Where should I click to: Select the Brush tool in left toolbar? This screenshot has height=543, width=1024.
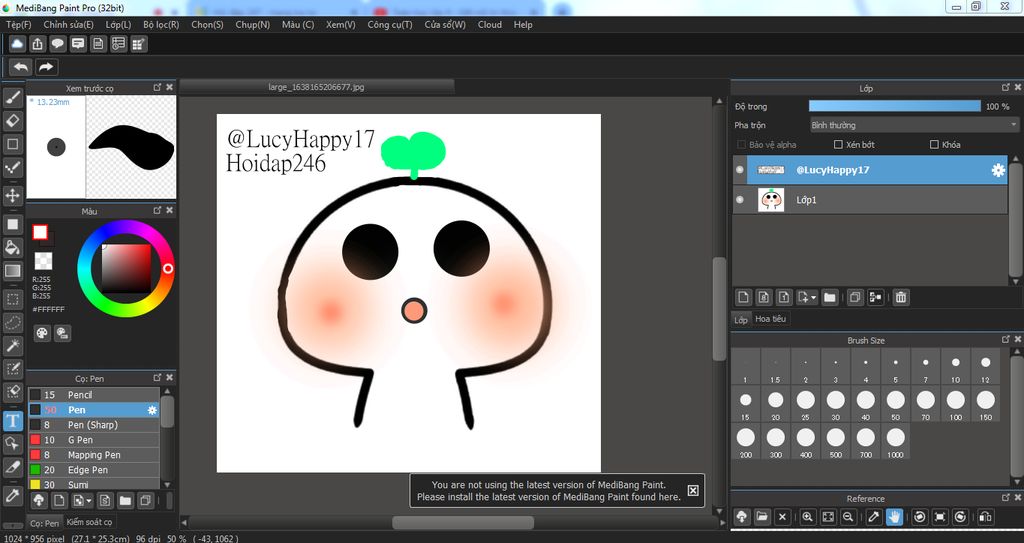12,97
